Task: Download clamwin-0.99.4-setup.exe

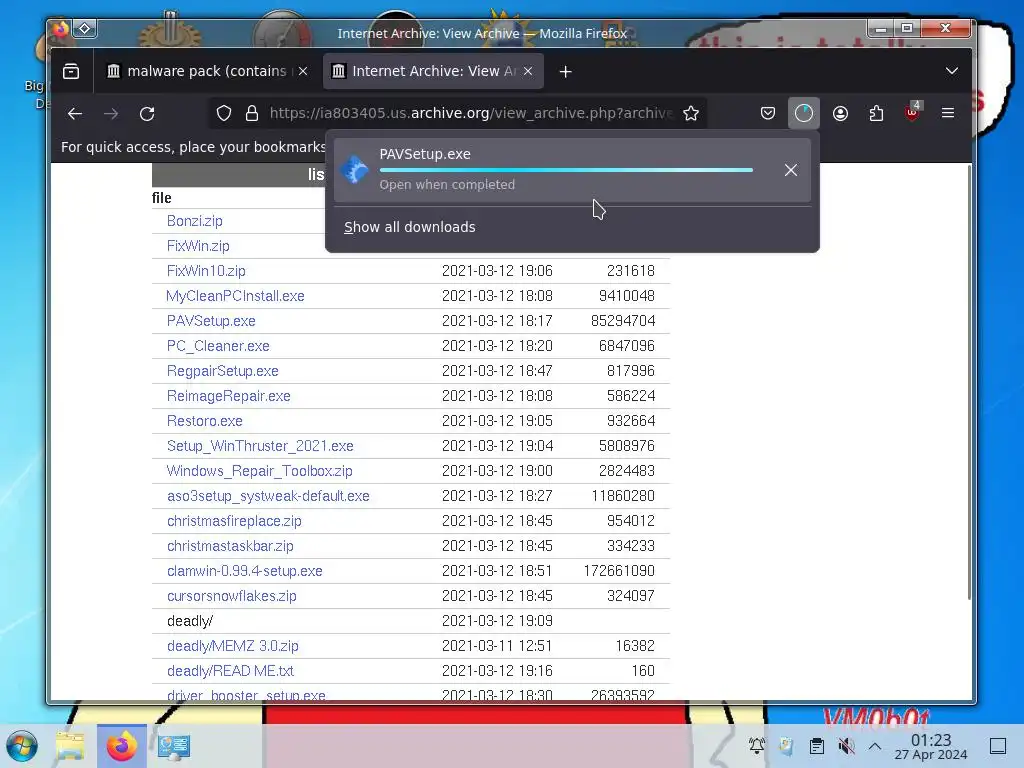Action: point(245,571)
